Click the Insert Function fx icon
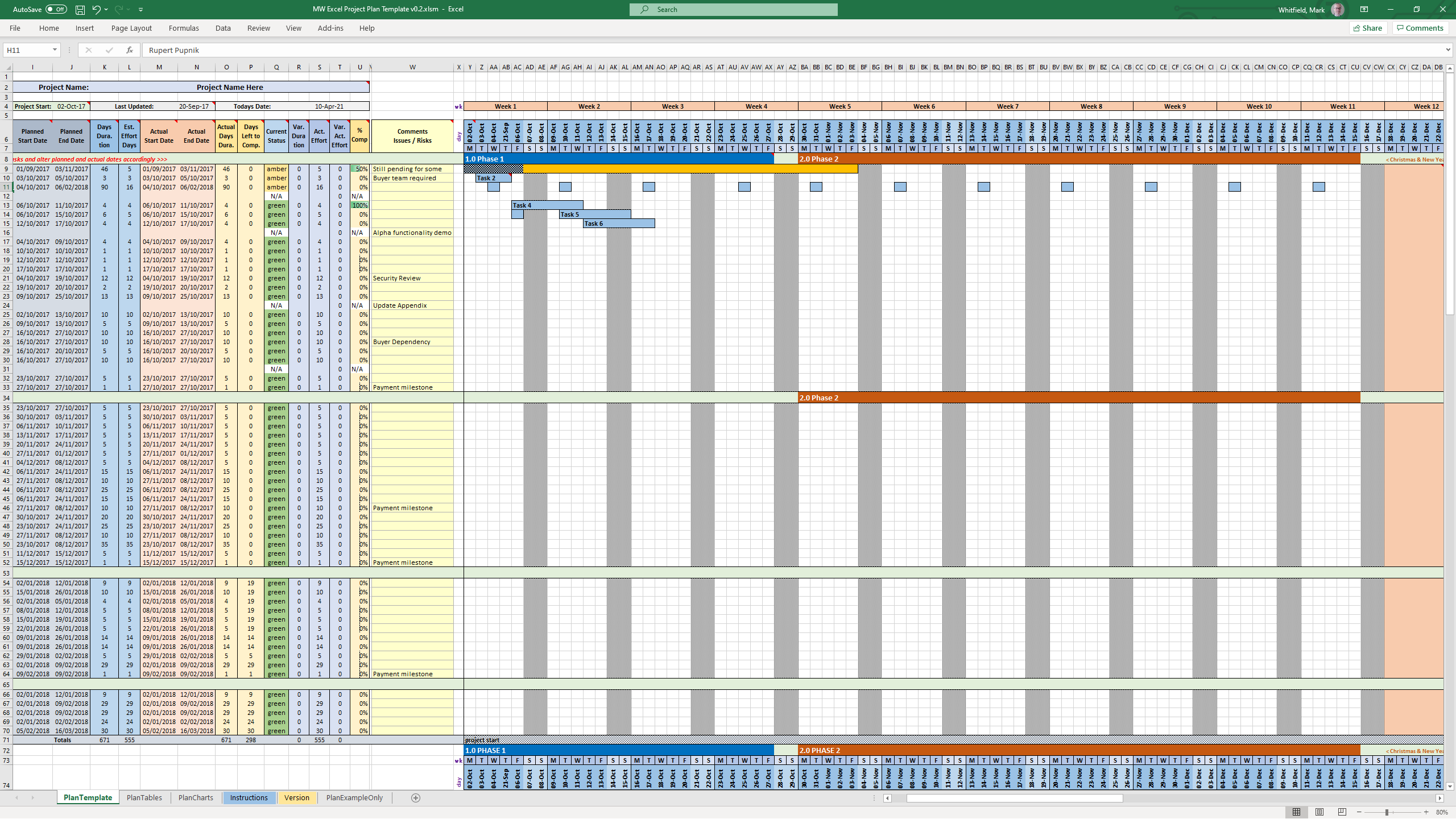 pyautogui.click(x=130, y=50)
